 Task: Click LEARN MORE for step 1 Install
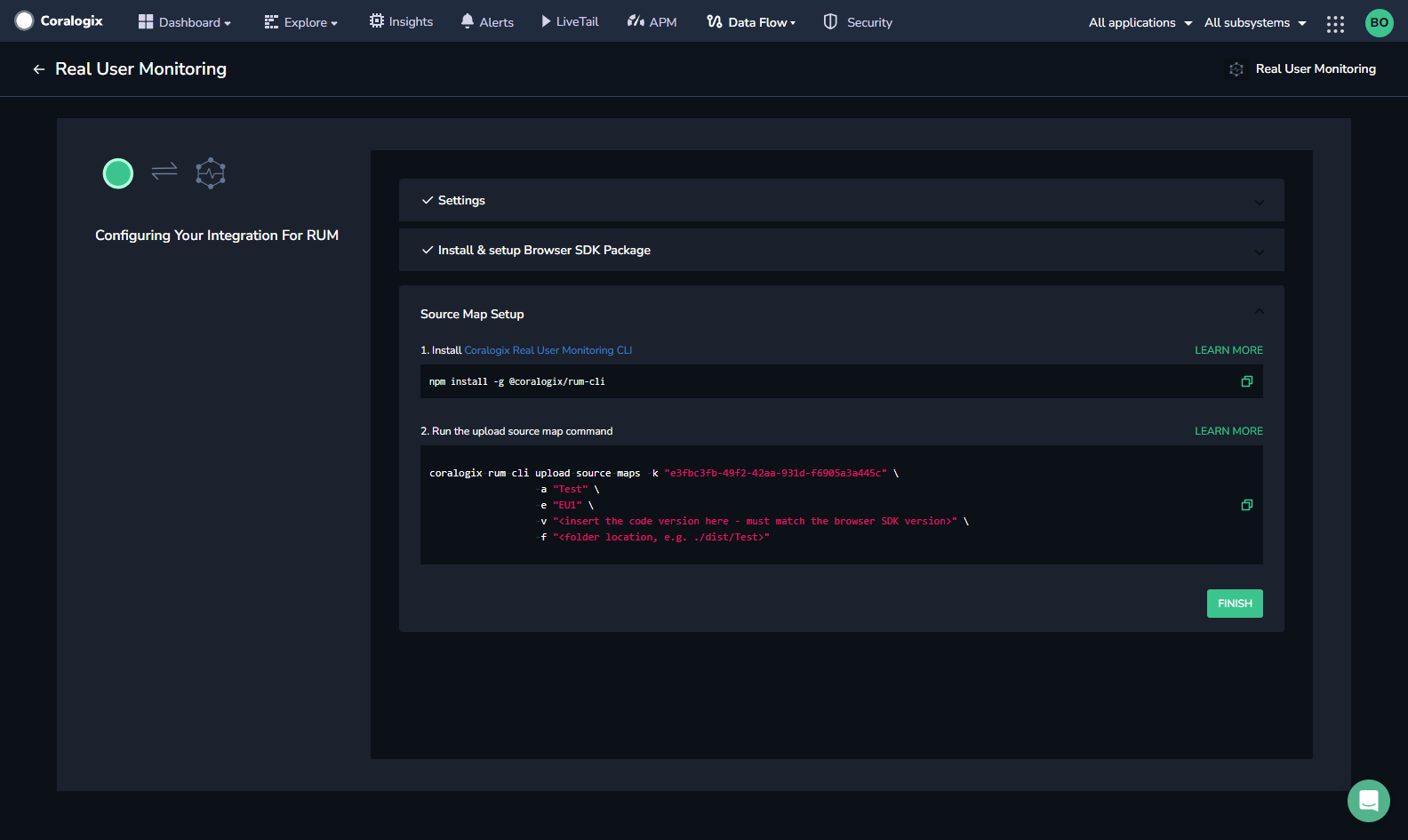tap(1228, 350)
